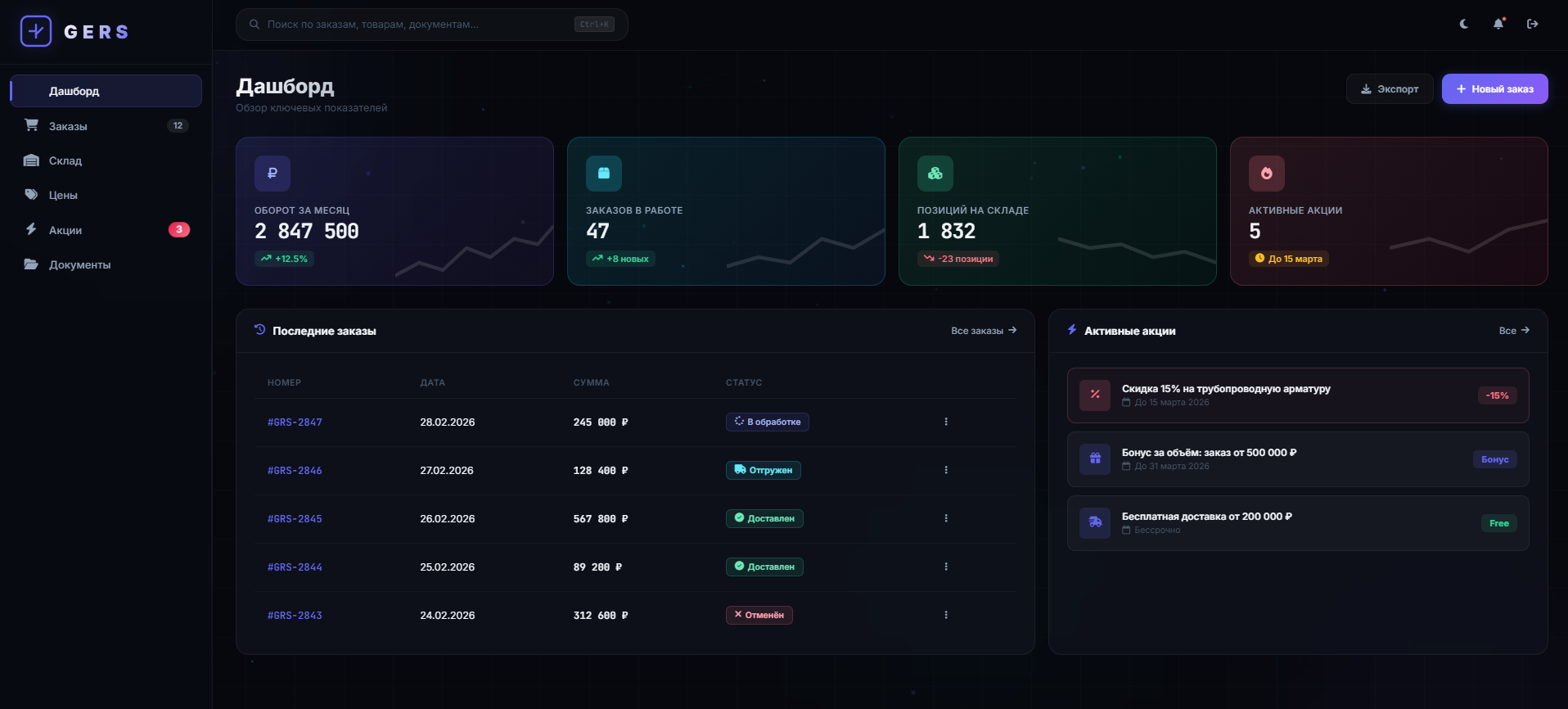Image resolution: width=1568 pixels, height=709 pixels.
Task: Open the Все заказы link
Action: point(983,331)
